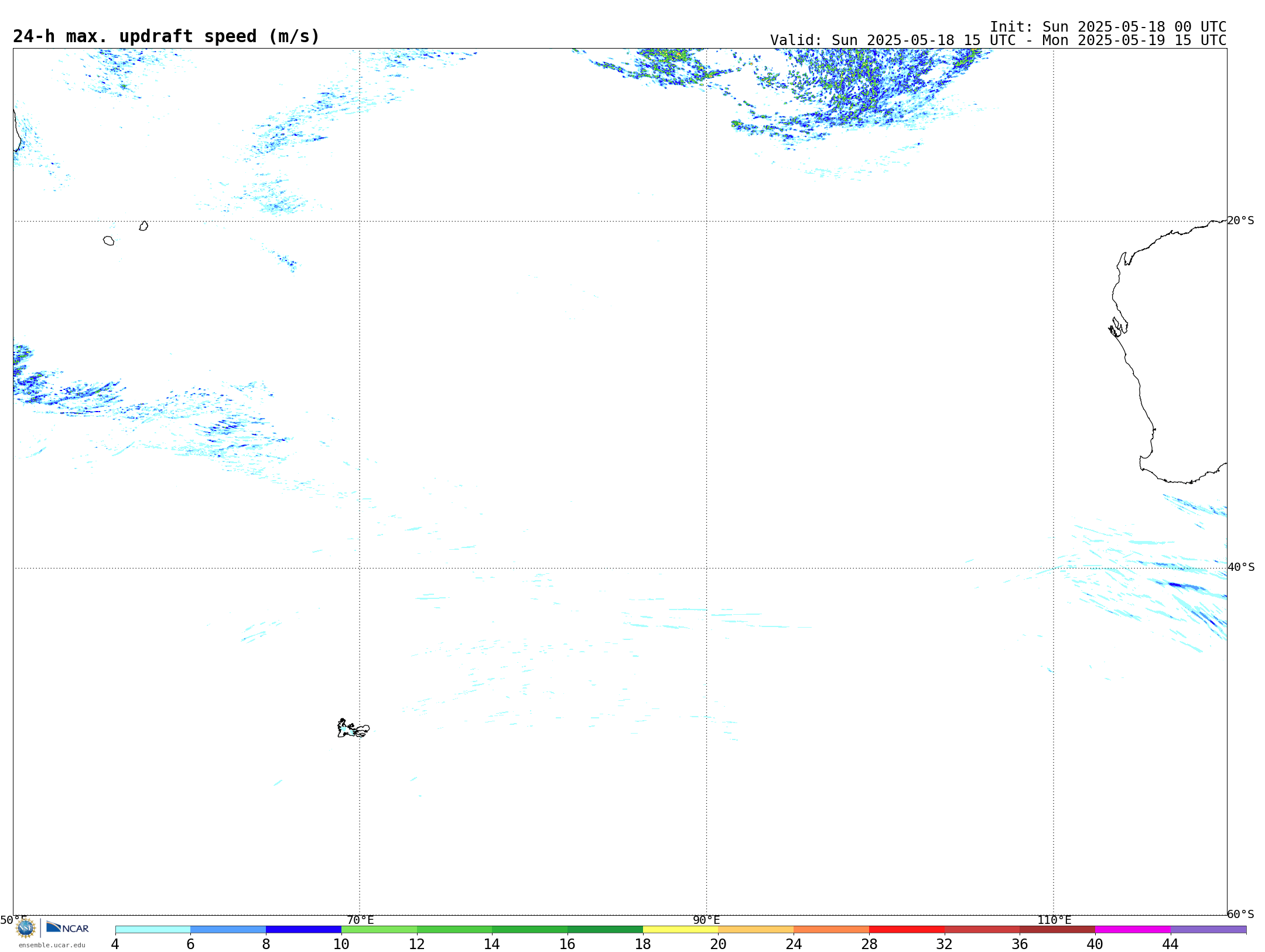Choose the light orange 20–24 swatch
This screenshot has width=1265, height=952.
756,930
